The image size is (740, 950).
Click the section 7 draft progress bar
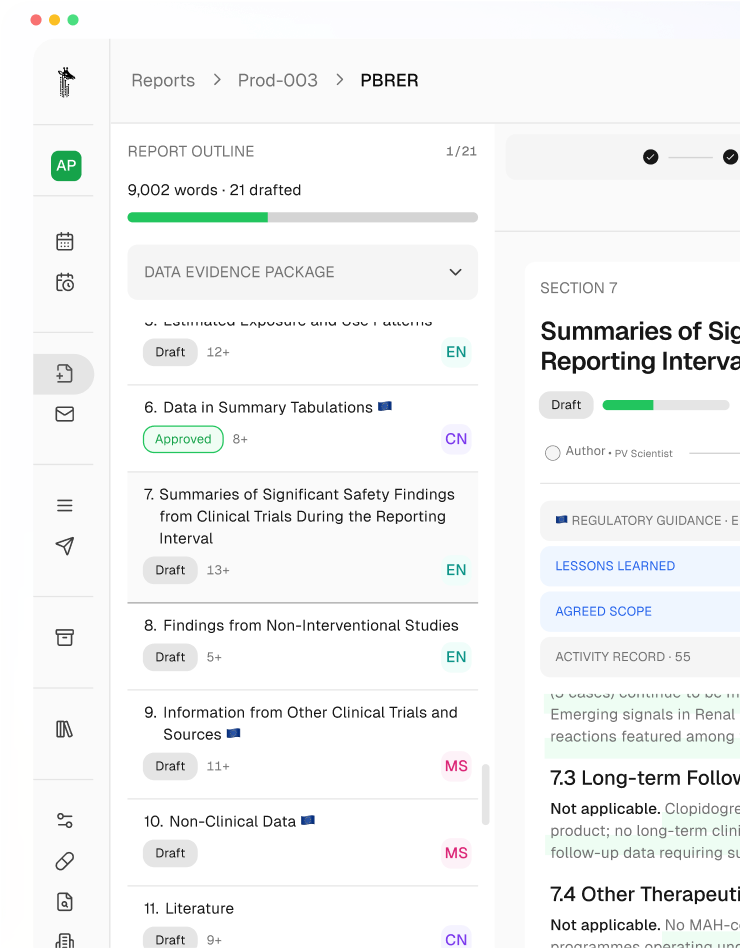point(665,405)
